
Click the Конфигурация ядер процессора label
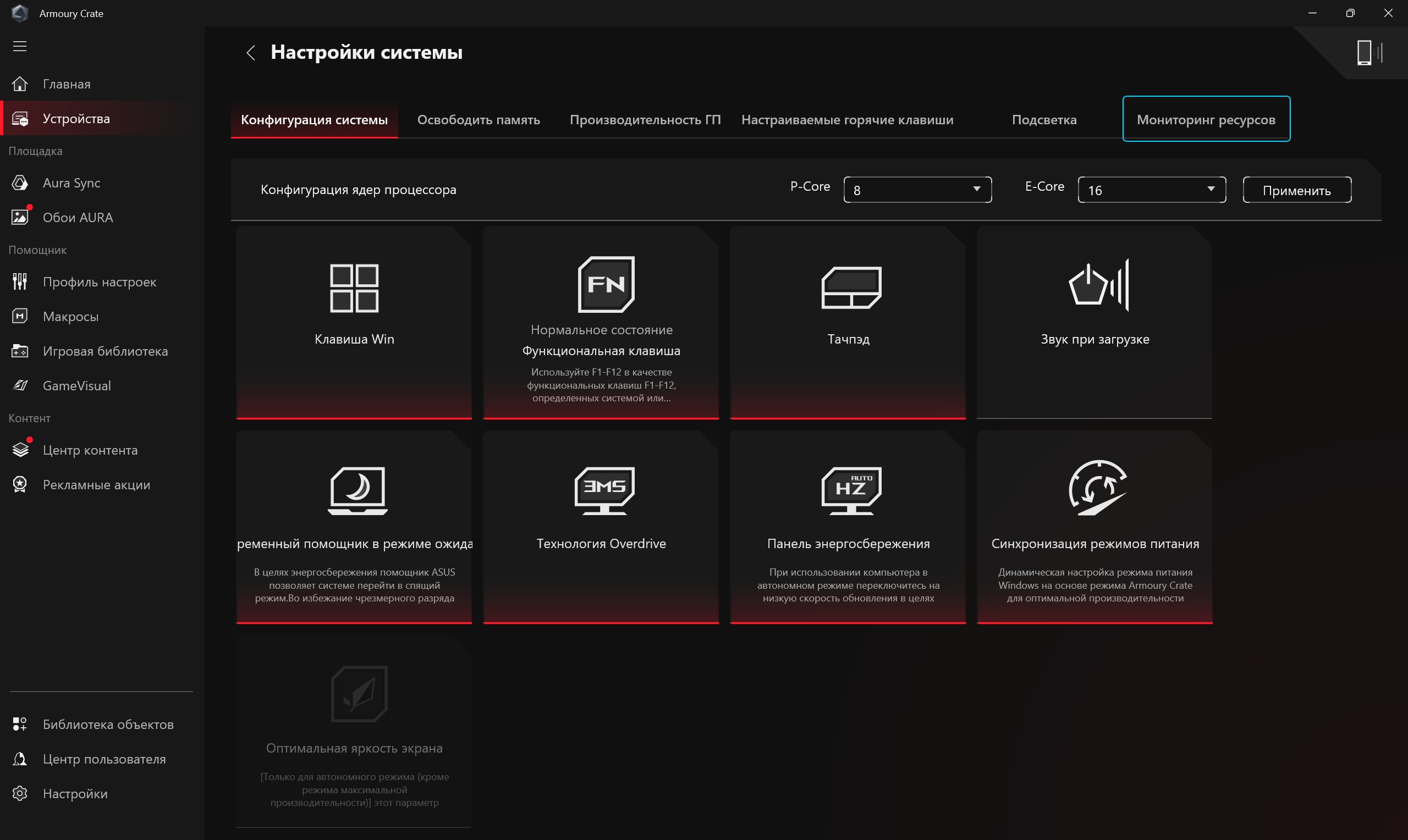pos(359,190)
